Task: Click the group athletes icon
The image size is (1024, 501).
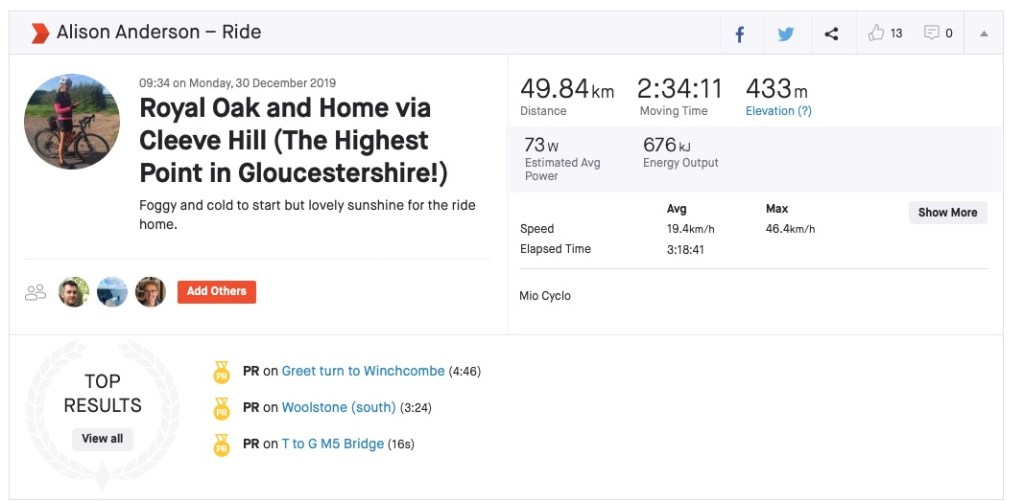Action: [x=36, y=292]
